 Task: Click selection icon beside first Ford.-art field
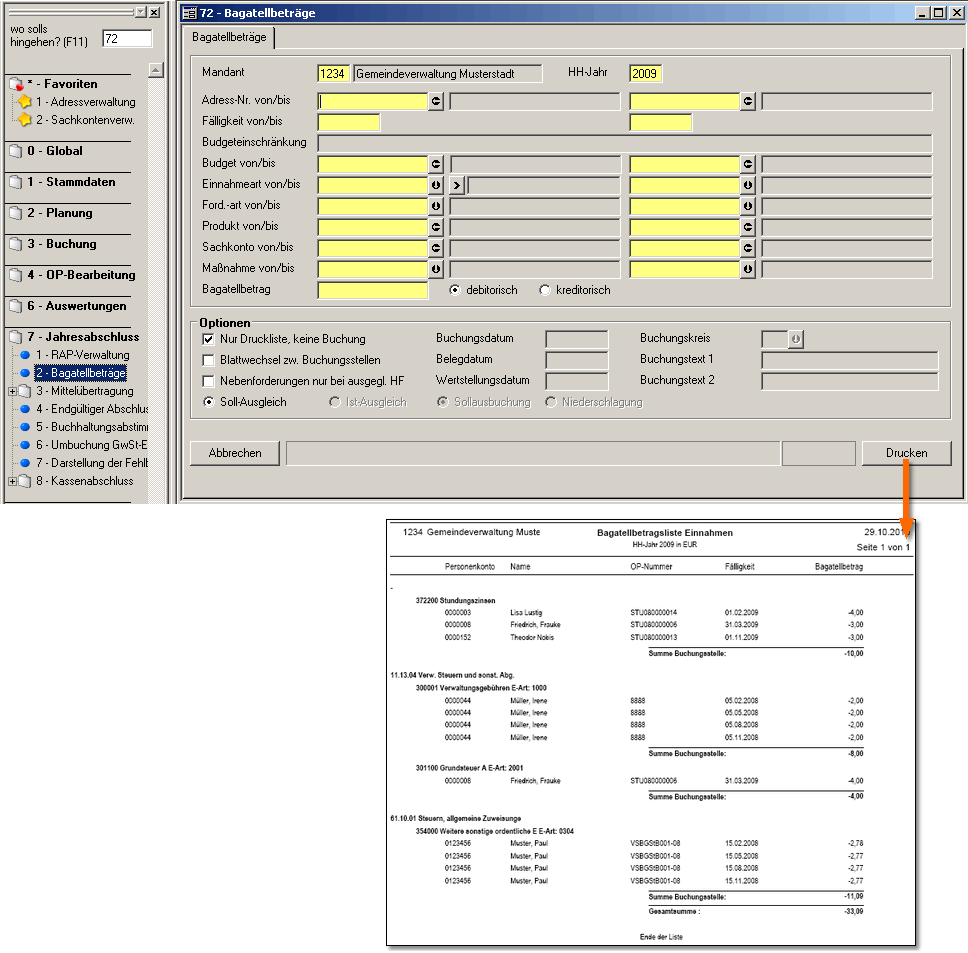436,206
